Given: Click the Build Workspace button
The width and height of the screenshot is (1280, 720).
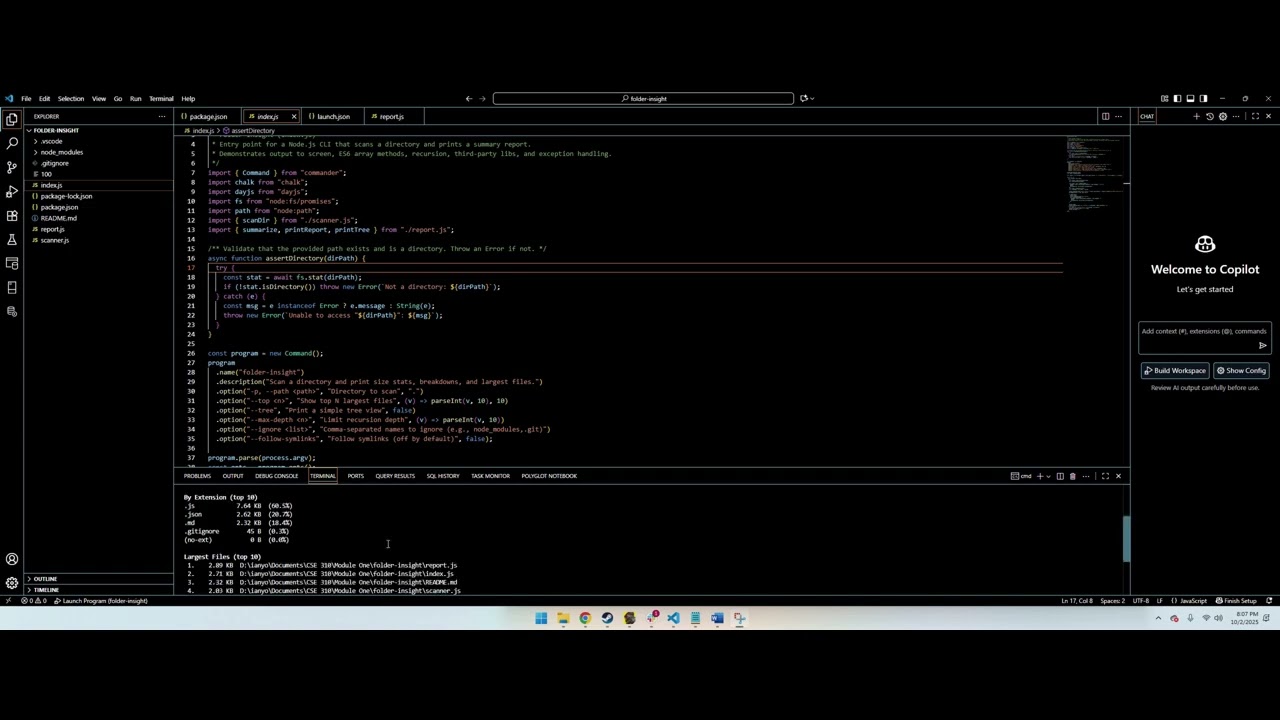Looking at the screenshot, I should pos(1175,370).
